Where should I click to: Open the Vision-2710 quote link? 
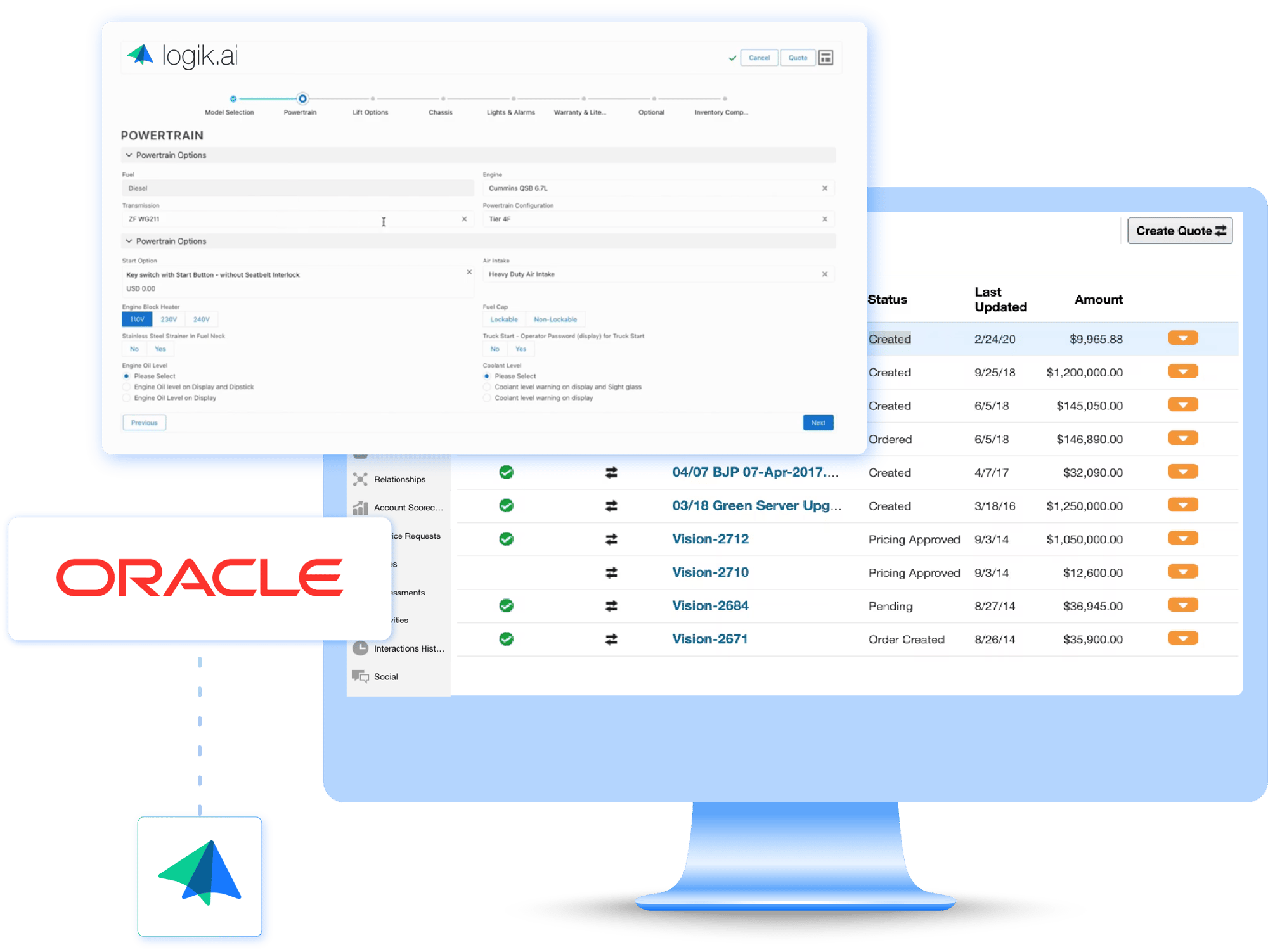(x=710, y=572)
